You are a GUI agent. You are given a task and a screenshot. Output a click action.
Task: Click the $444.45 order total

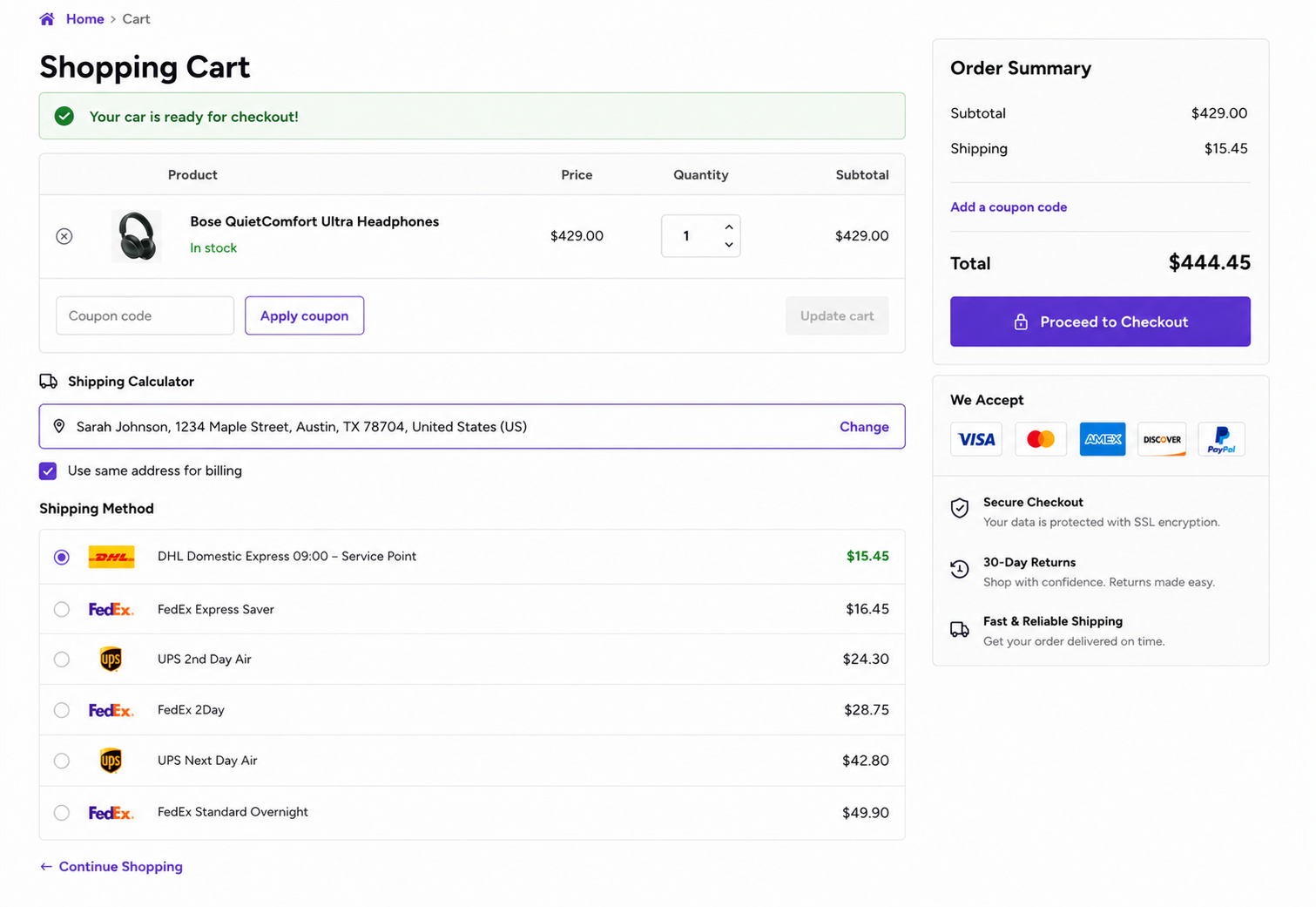click(1210, 262)
